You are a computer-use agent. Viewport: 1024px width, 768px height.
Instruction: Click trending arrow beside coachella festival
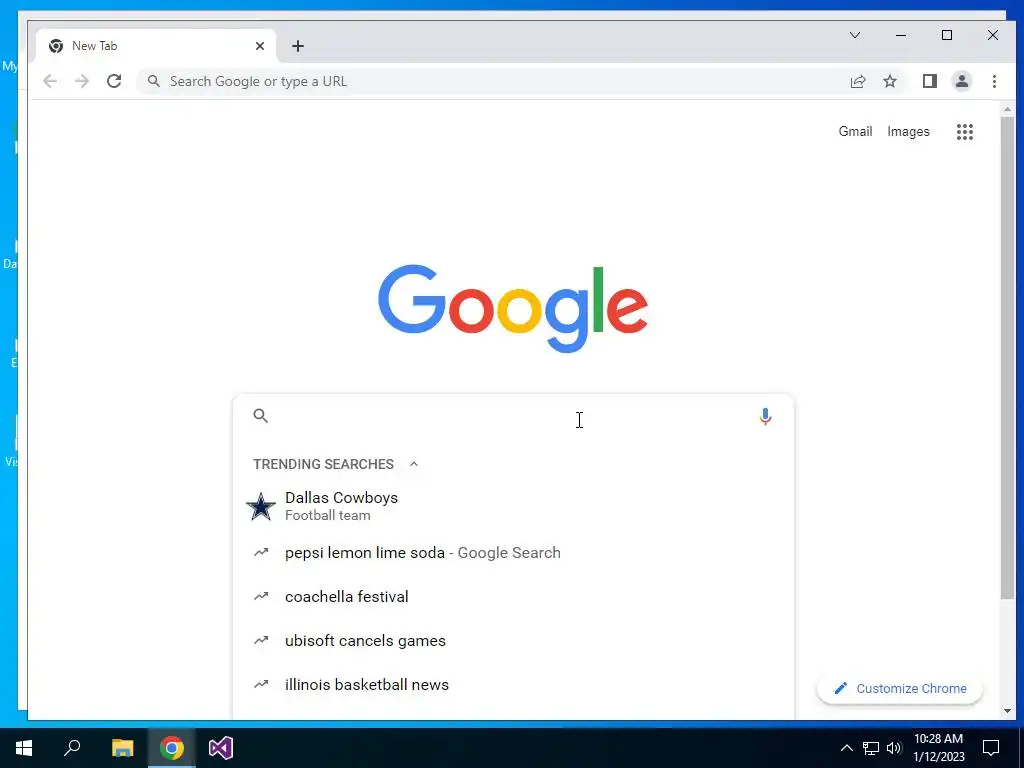261,596
